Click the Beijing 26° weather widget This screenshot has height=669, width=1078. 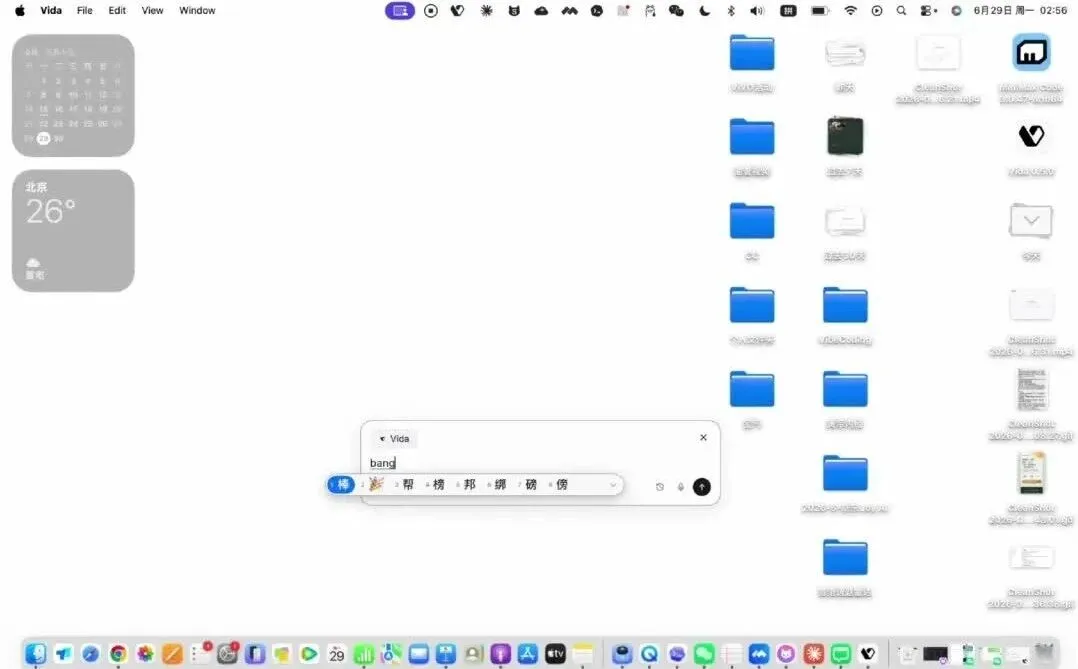73,231
